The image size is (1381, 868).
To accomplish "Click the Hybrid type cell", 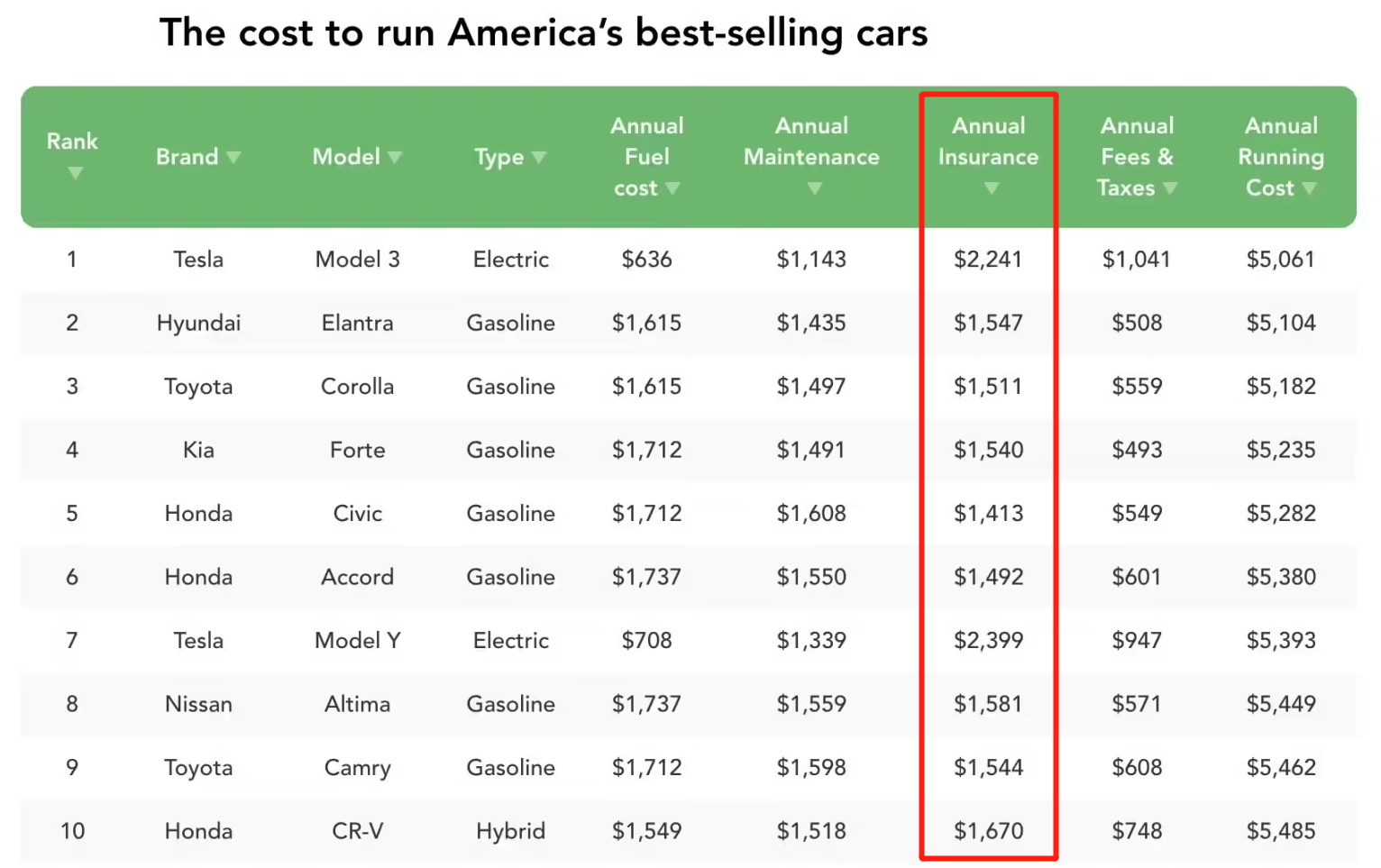I will click(510, 831).
